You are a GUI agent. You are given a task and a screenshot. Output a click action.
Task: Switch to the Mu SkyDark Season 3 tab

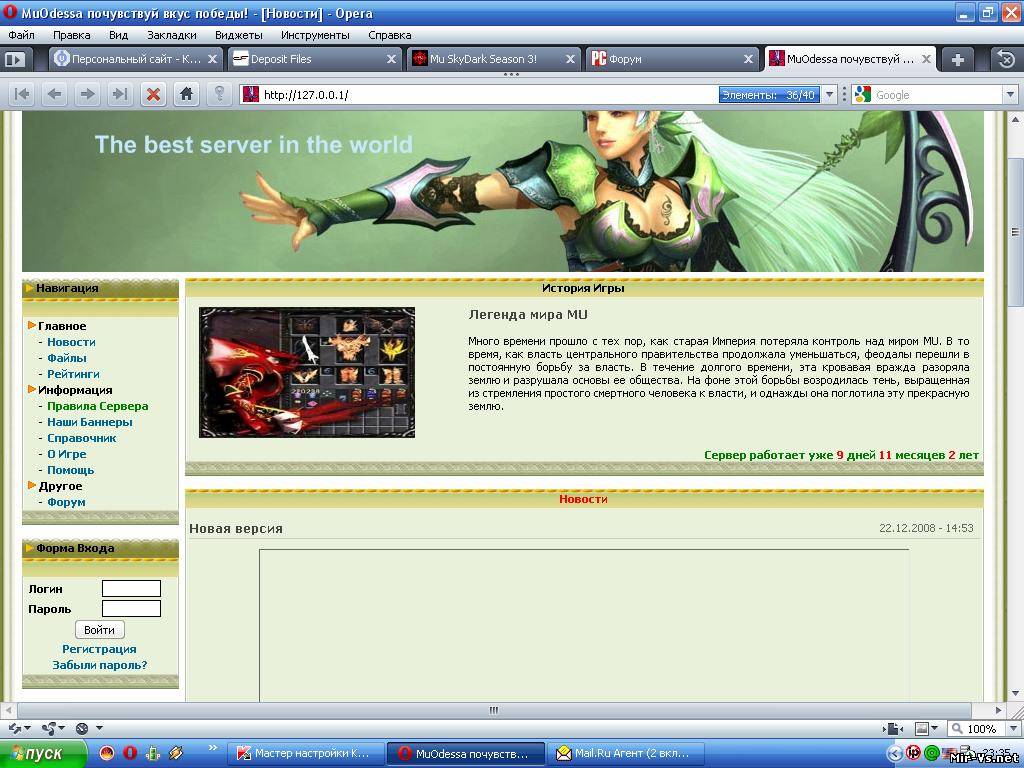click(494, 59)
